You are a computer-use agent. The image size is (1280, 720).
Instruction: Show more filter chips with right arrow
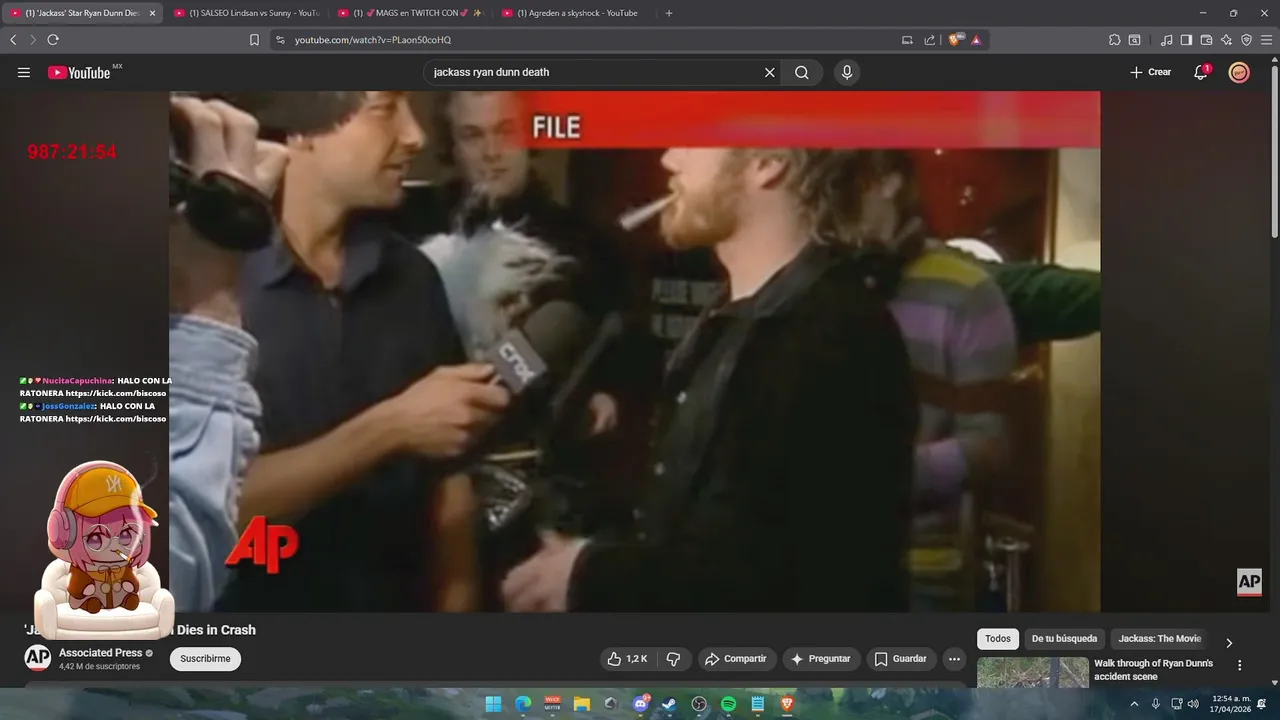[1229, 643]
